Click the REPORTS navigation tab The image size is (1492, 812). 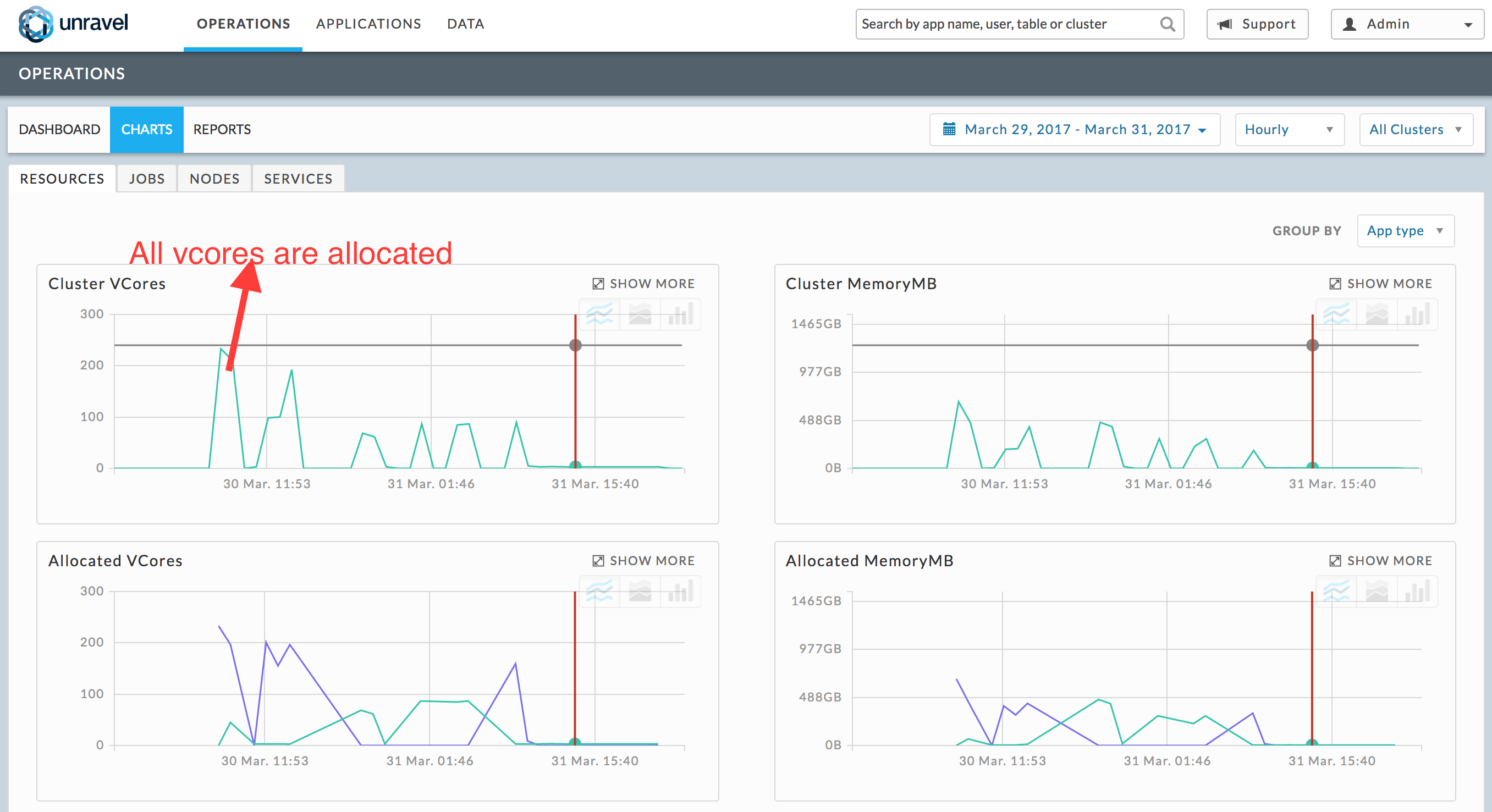(x=221, y=129)
